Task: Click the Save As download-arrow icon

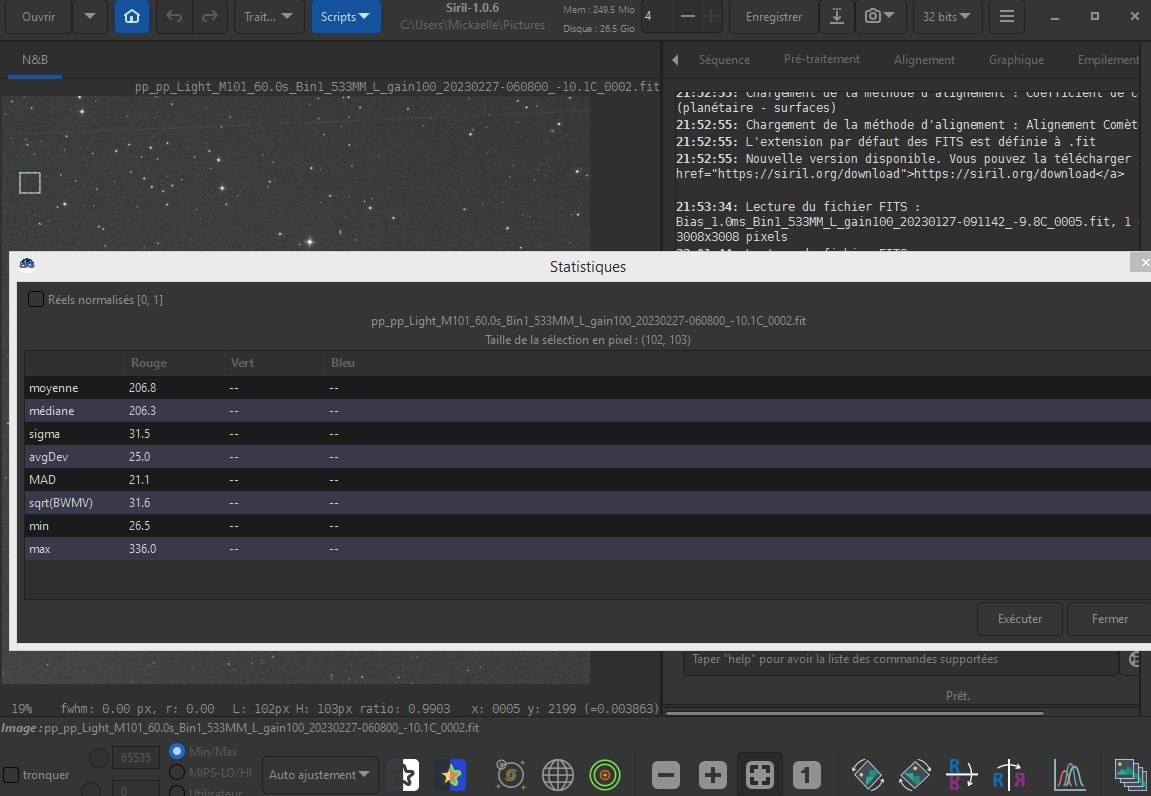Action: tap(837, 16)
